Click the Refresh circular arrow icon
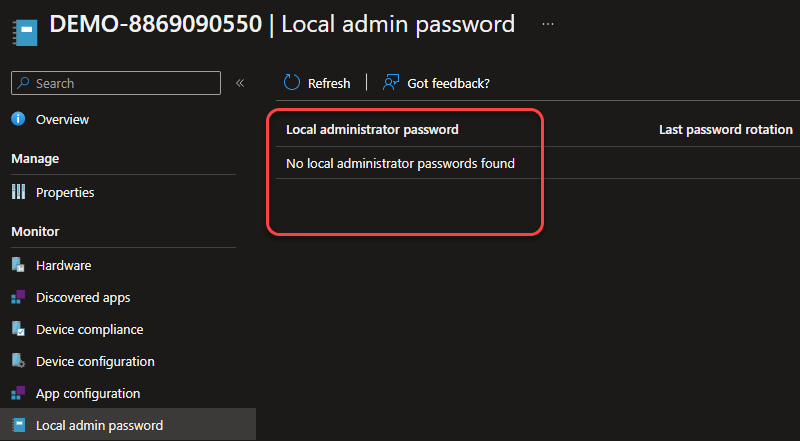800x441 pixels. [x=292, y=83]
